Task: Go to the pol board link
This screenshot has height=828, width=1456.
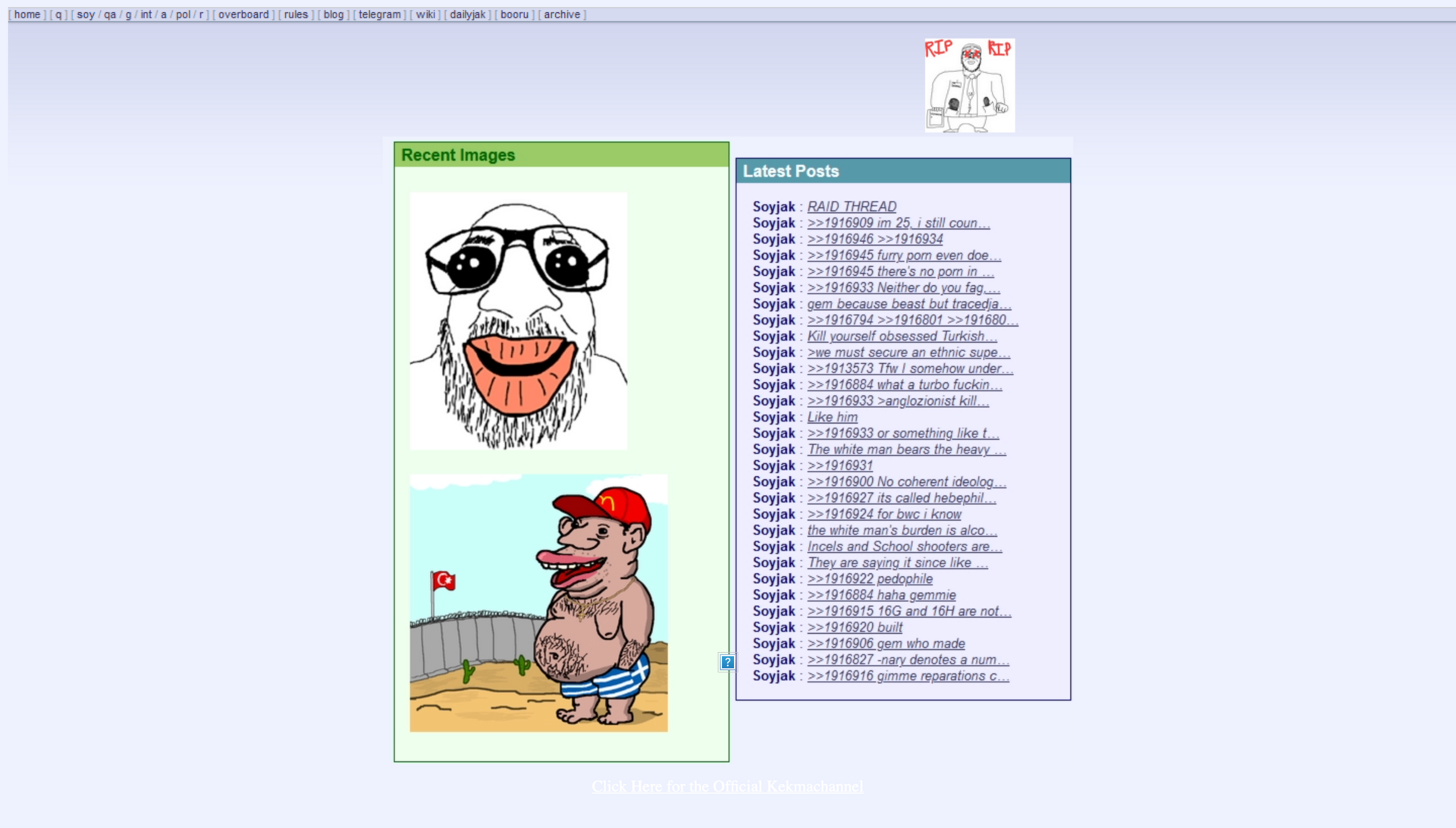Action: point(183,14)
